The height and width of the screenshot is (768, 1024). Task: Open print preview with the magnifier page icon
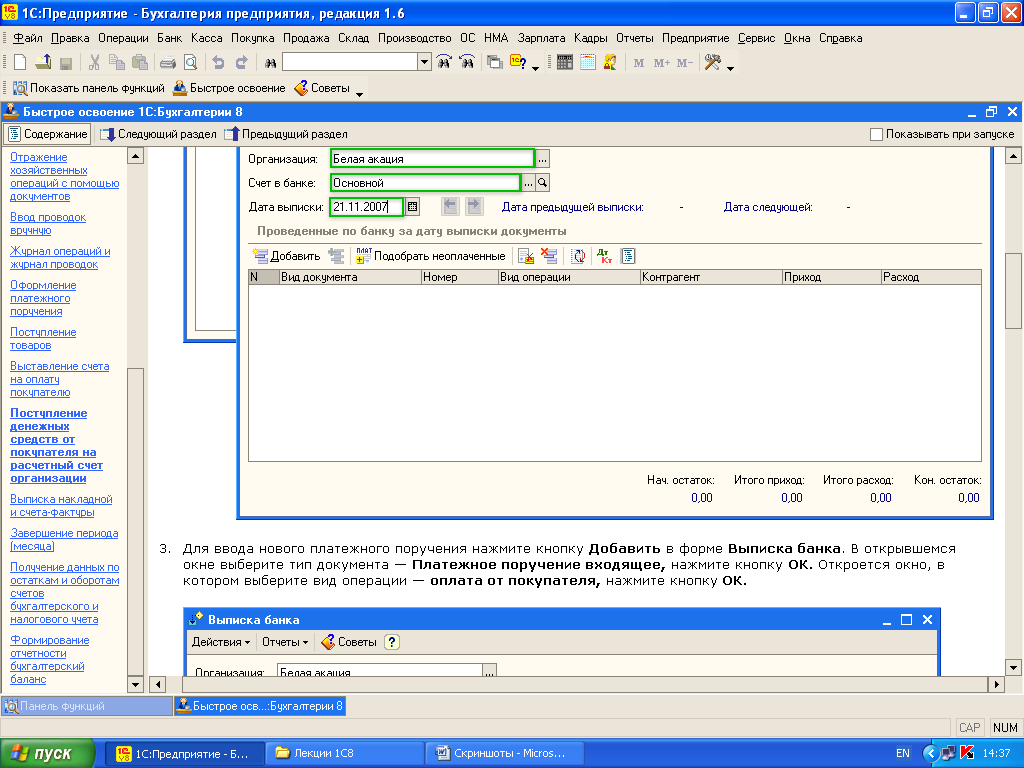[x=190, y=63]
